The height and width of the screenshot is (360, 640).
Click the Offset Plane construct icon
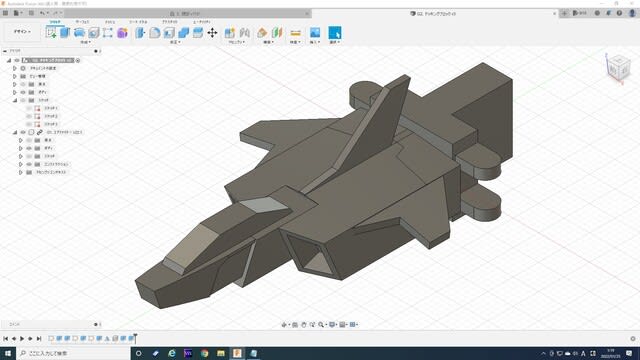262,33
